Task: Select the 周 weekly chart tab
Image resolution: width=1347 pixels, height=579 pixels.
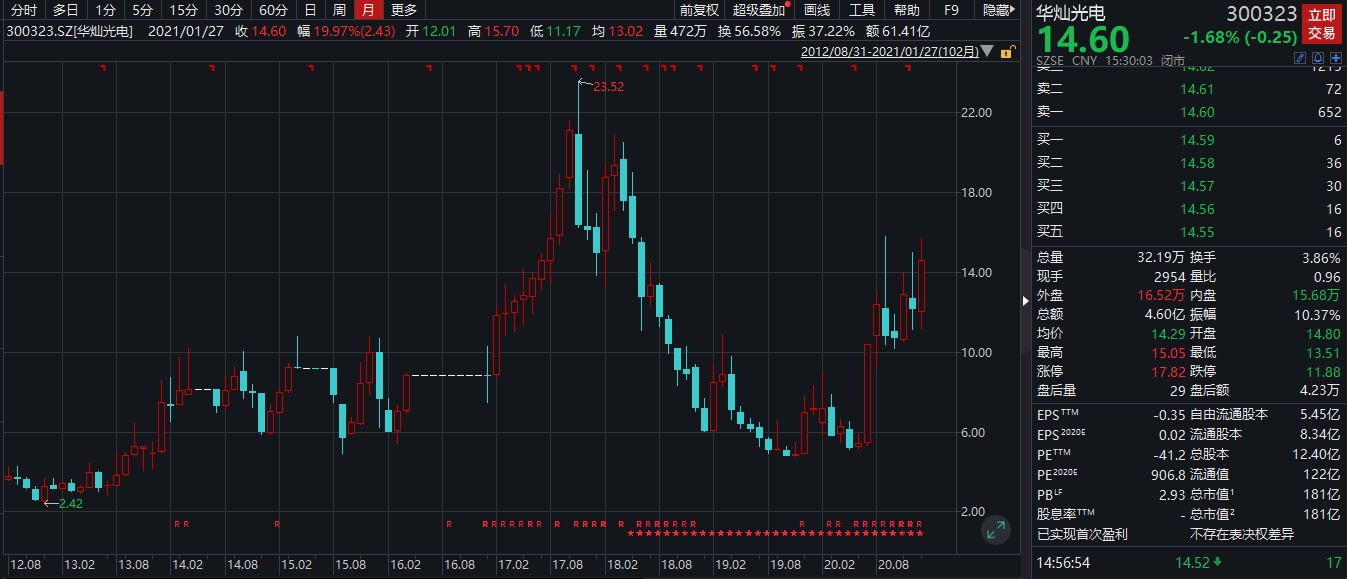Action: coord(340,10)
